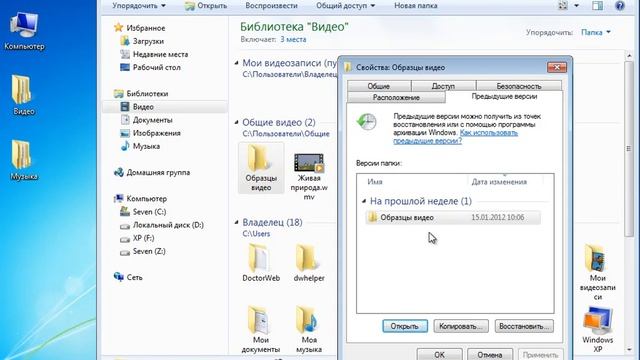Click Компьютер in navigation pane
Viewport: 640px width, 360px height.
tap(146, 198)
